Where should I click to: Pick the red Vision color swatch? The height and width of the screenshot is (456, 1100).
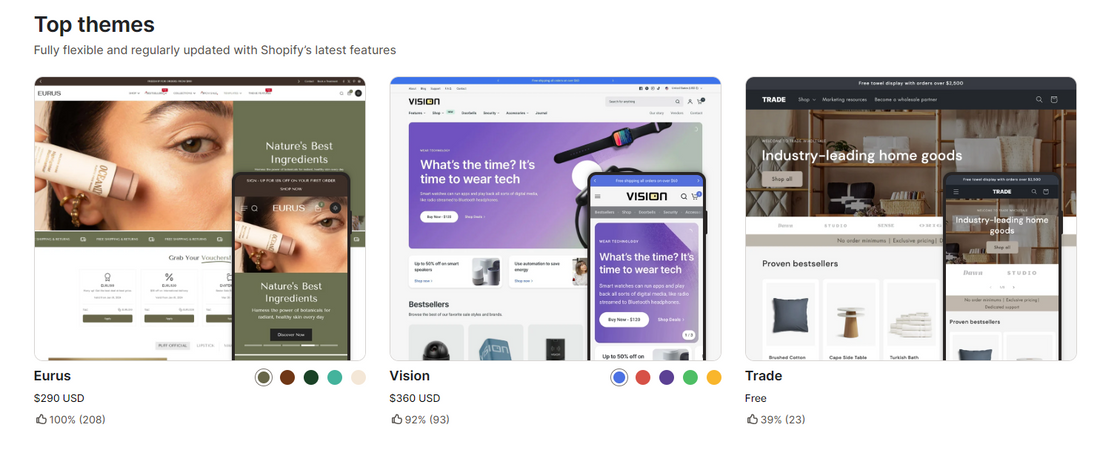[643, 377]
